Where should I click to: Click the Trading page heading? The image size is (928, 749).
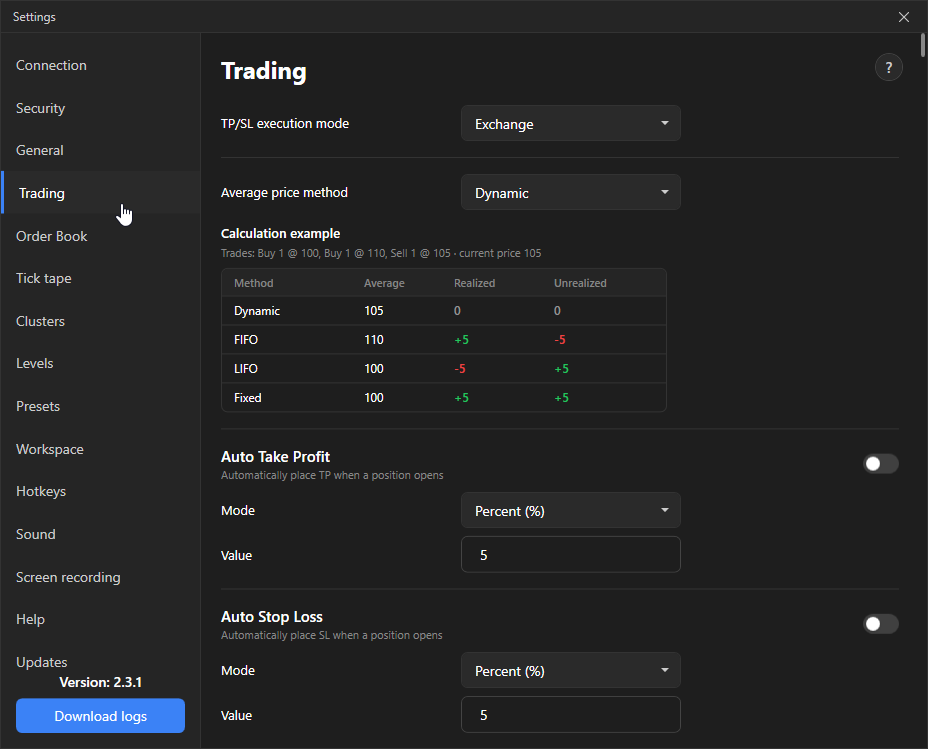(x=264, y=71)
